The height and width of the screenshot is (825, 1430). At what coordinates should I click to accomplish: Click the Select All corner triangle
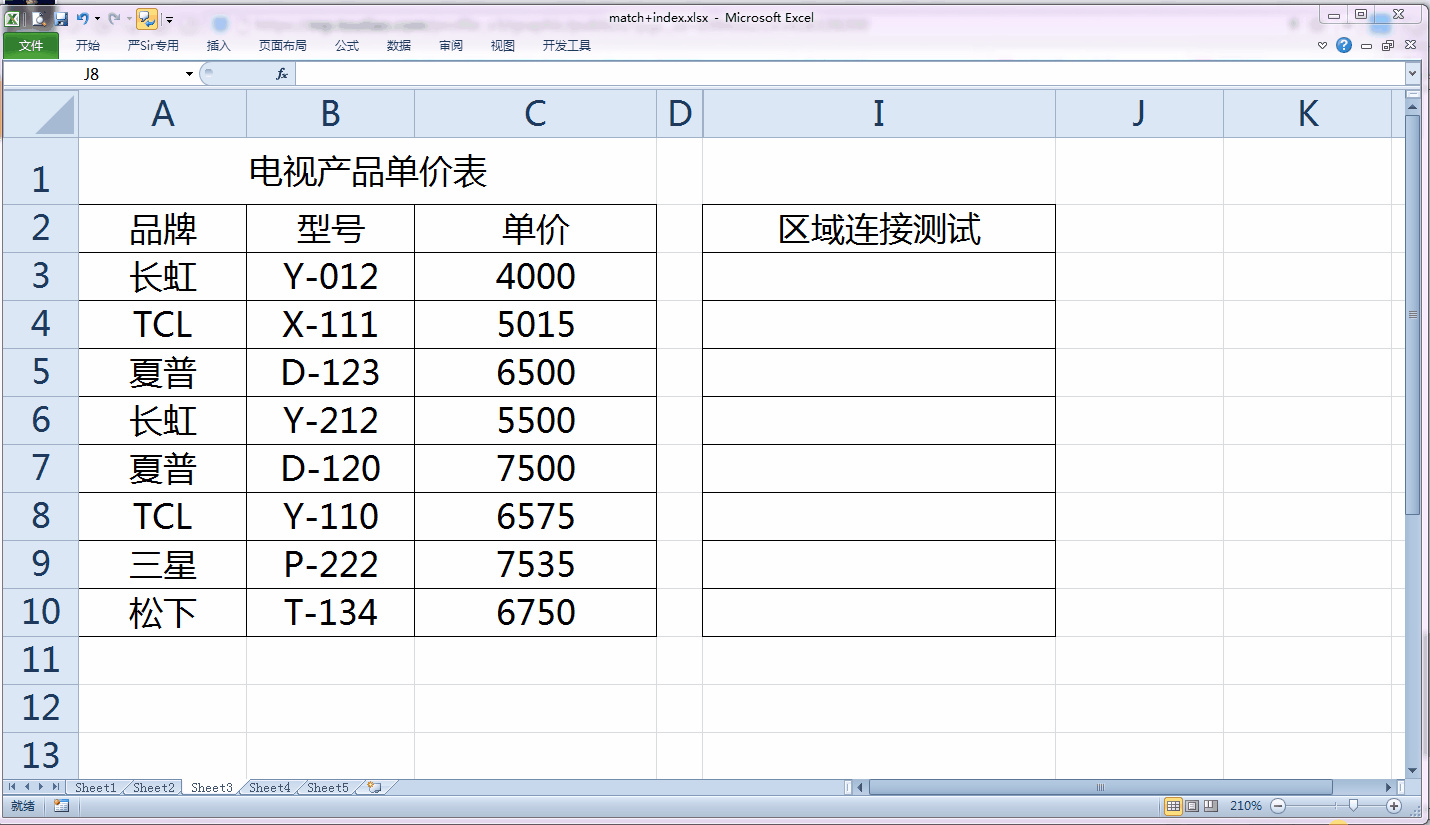(41, 114)
